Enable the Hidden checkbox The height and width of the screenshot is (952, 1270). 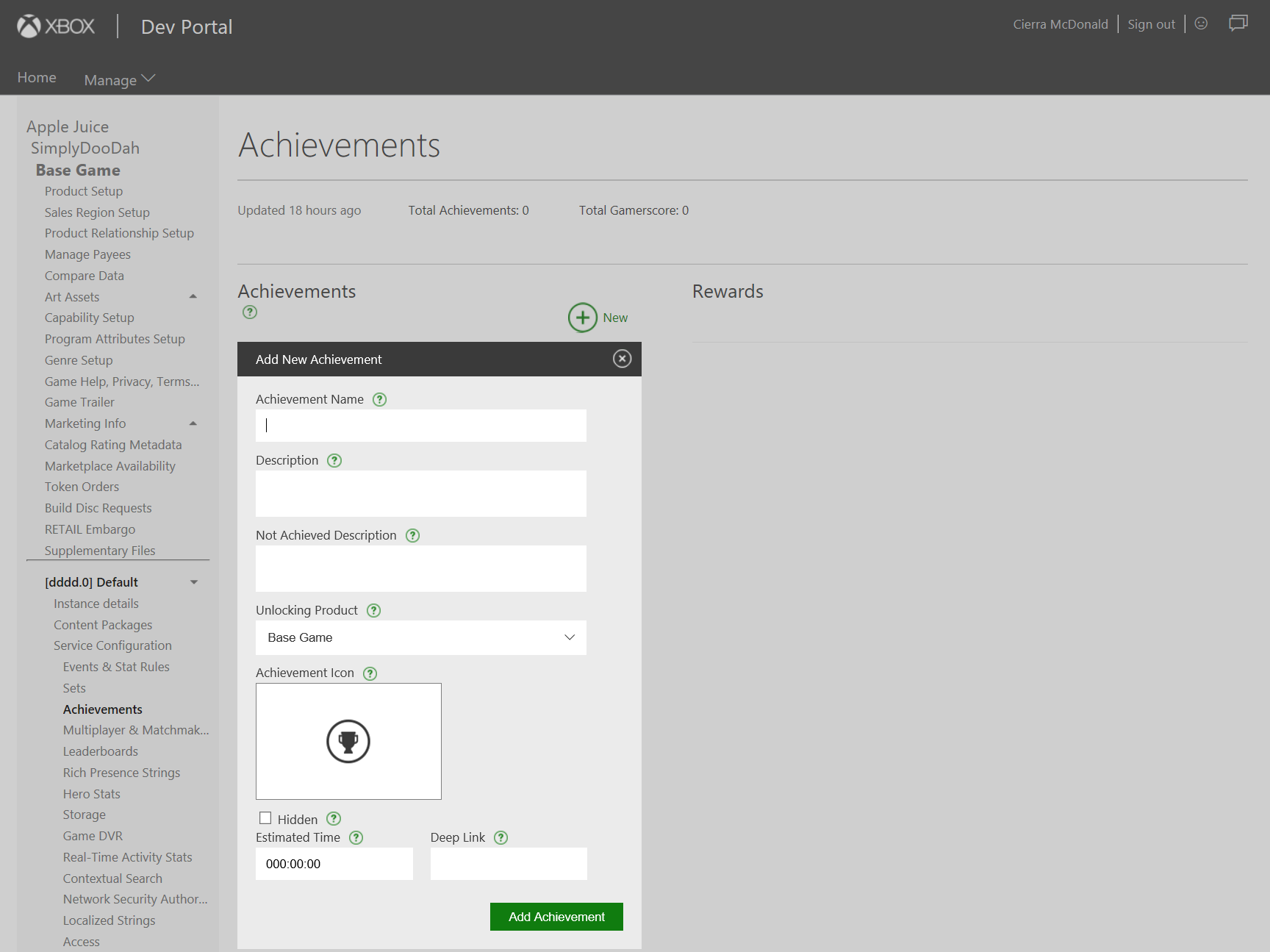(265, 818)
